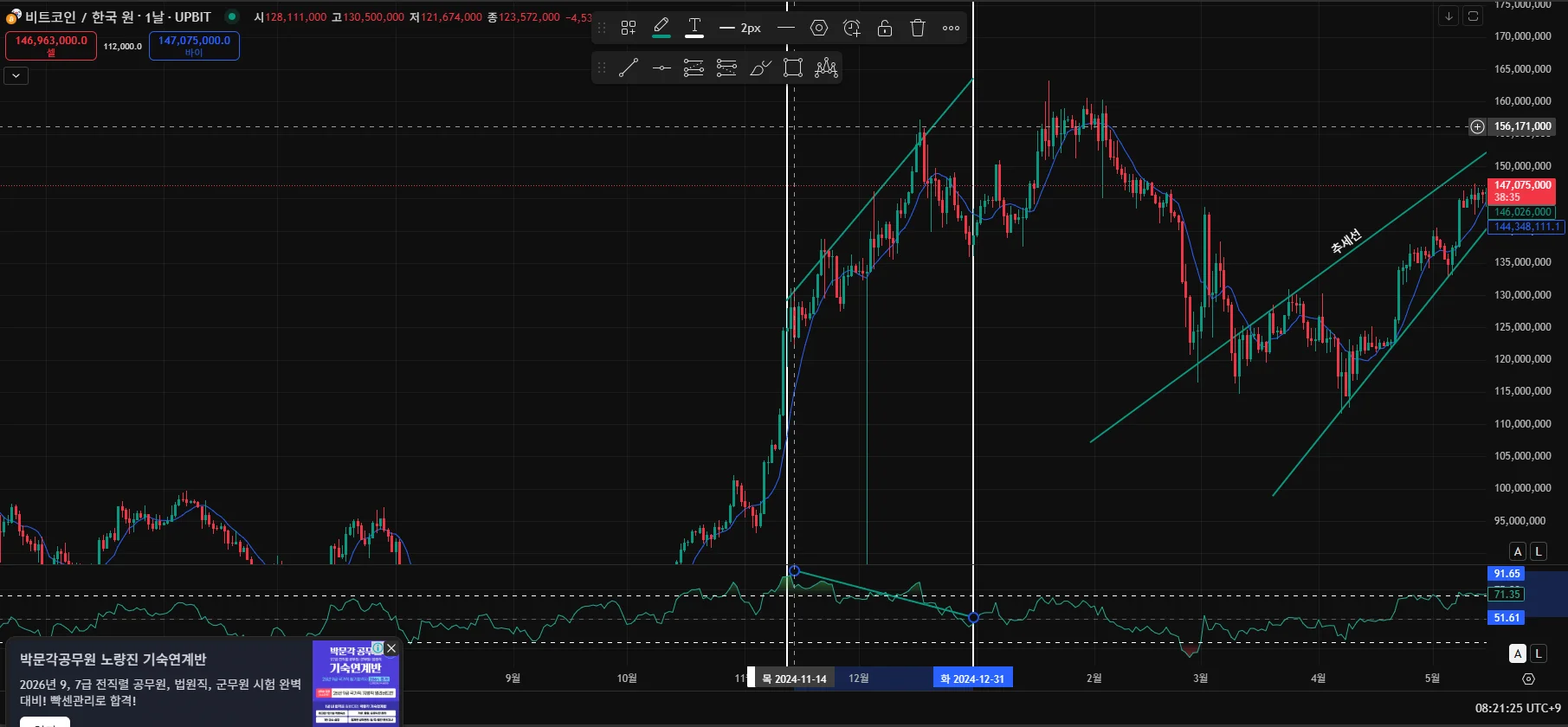Toggle auto scale with the price-axis A button

(x=1517, y=551)
